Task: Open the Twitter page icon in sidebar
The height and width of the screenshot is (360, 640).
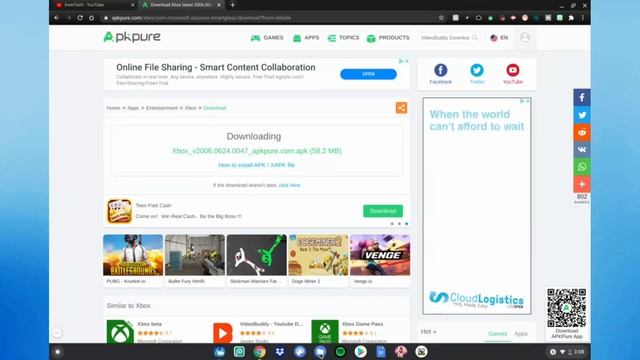Action: 477,70
